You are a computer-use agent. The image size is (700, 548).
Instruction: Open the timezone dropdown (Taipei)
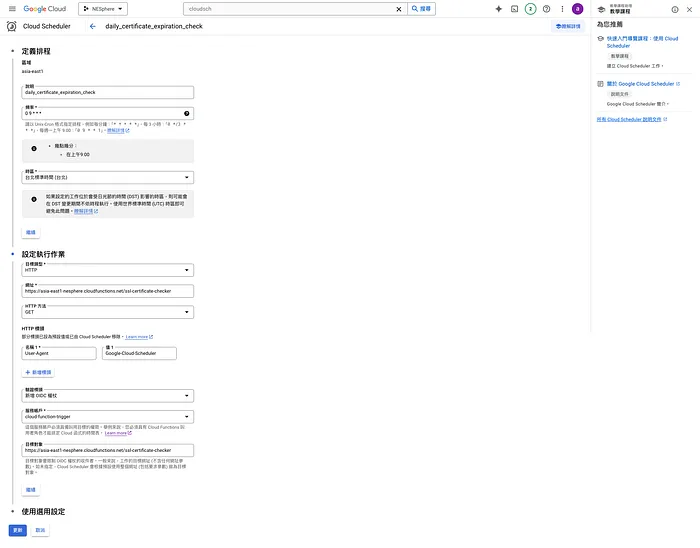[108, 177]
